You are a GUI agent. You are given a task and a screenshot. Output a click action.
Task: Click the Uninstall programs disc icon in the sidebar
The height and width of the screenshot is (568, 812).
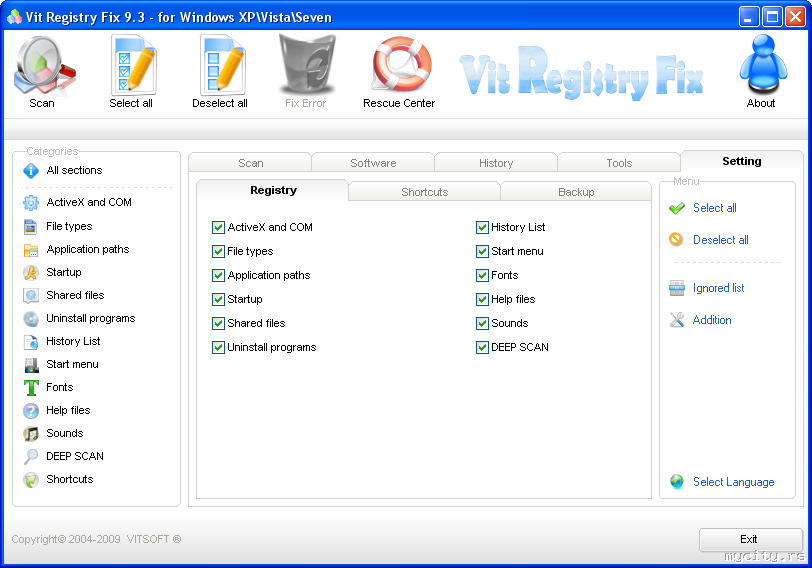[x=31, y=319]
